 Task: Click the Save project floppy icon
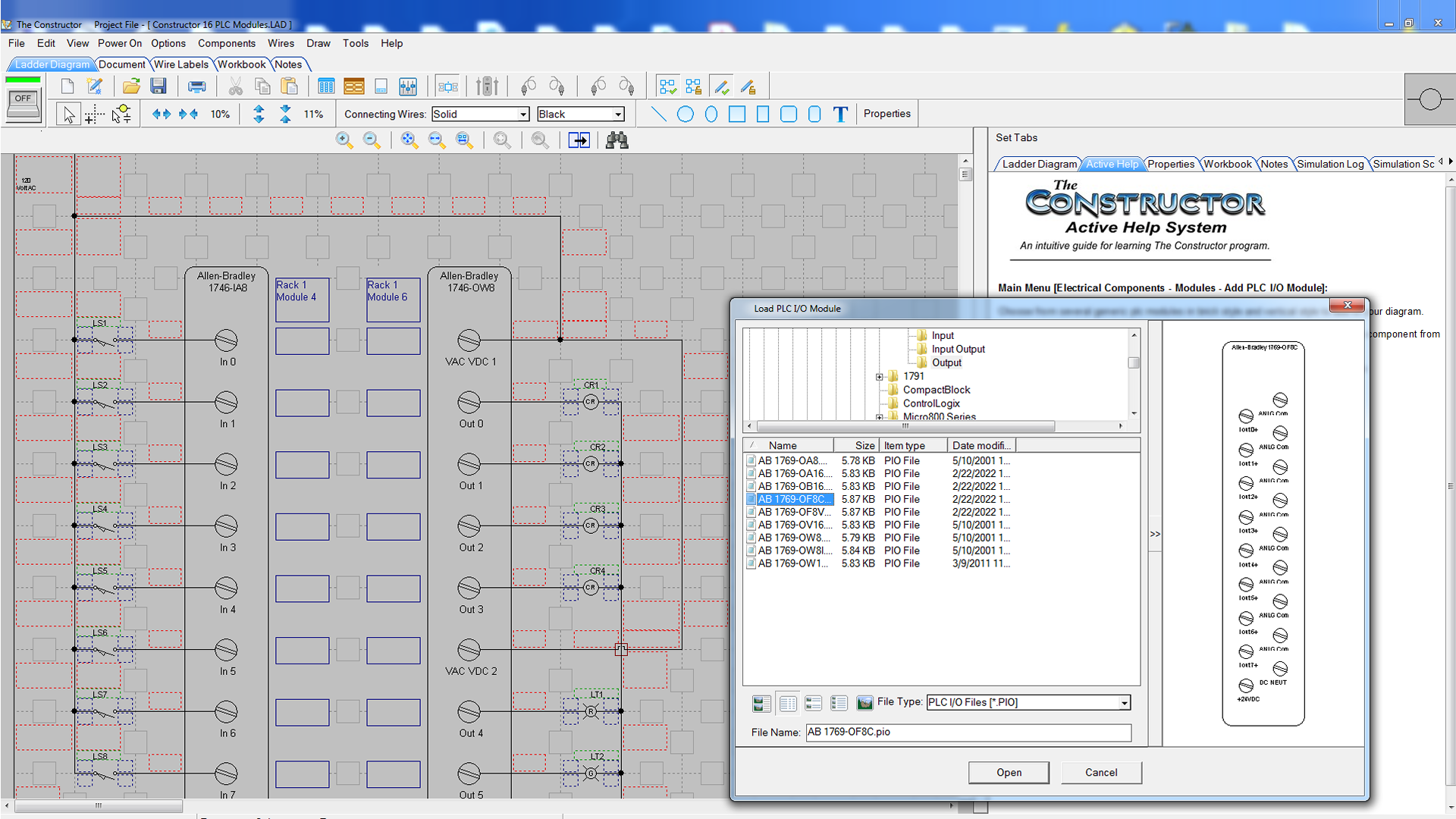(158, 86)
